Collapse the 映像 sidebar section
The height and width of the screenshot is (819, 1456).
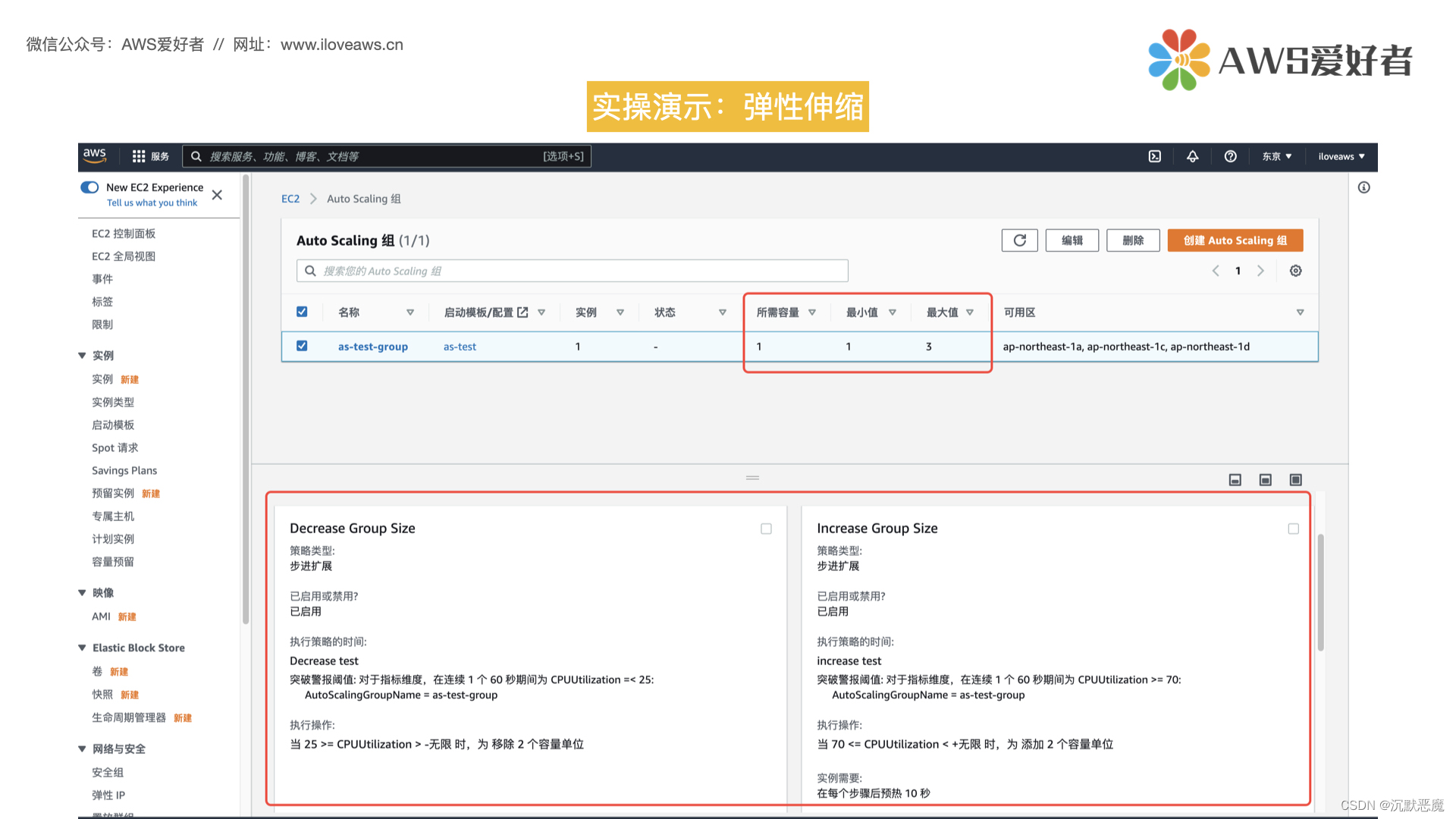[x=82, y=593]
